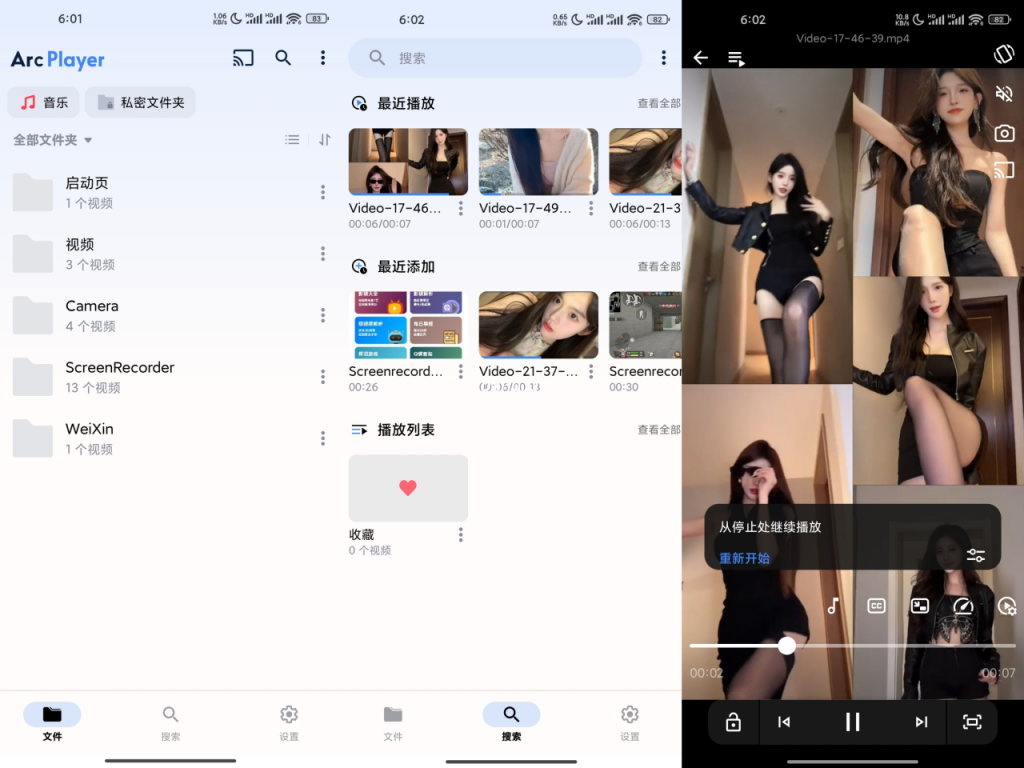The height and width of the screenshot is (768, 1024).
Task: Pause the playing video
Action: [x=852, y=722]
